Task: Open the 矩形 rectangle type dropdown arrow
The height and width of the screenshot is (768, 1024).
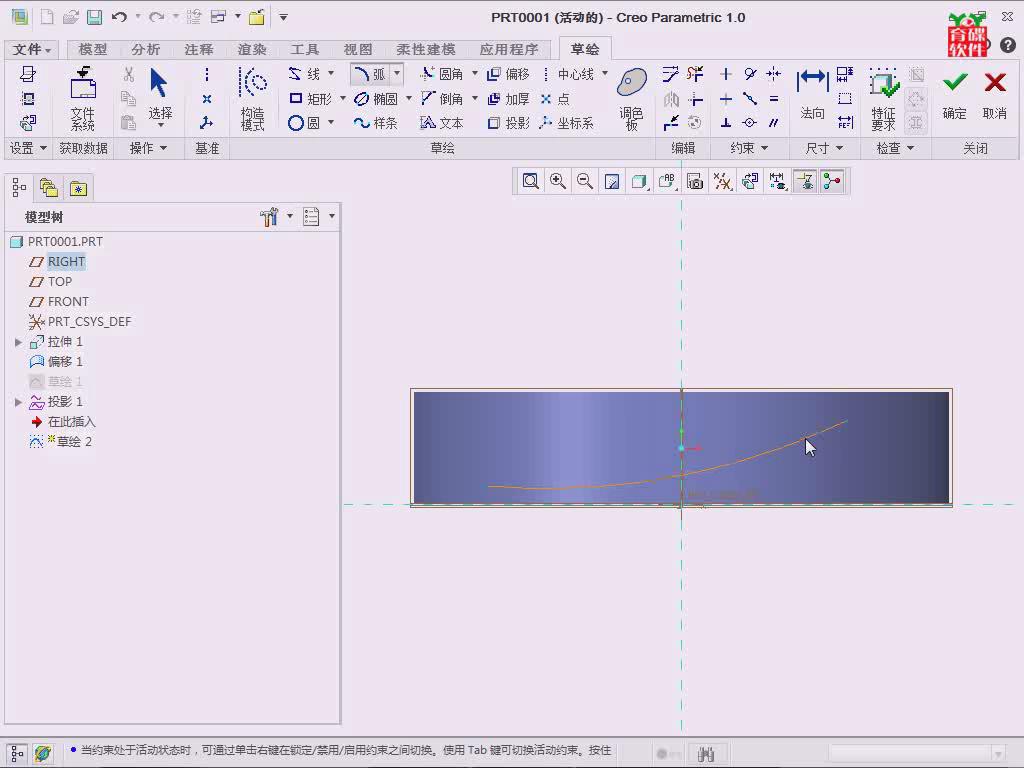Action: (342, 99)
